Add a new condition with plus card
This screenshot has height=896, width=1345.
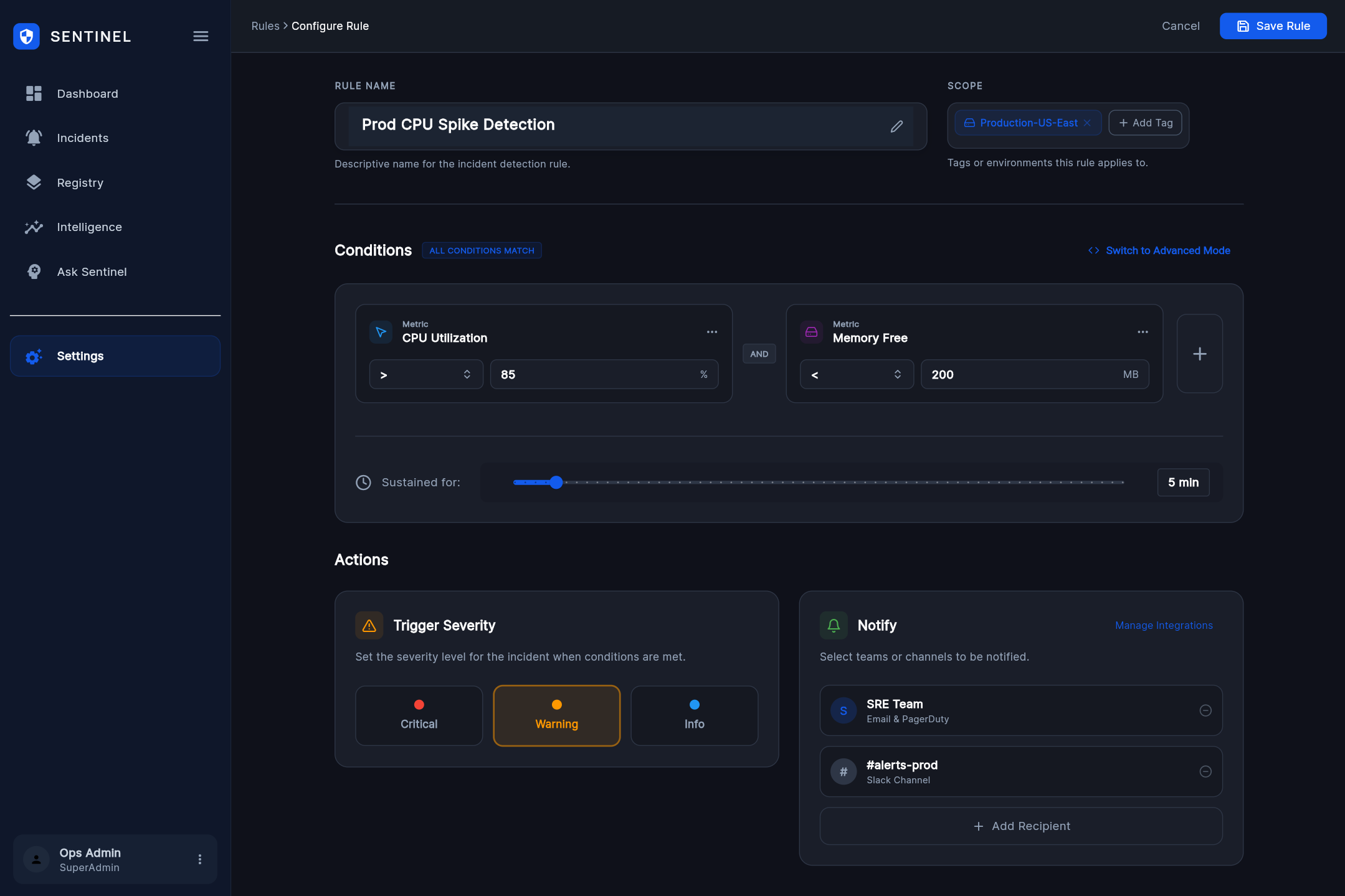tap(1199, 354)
